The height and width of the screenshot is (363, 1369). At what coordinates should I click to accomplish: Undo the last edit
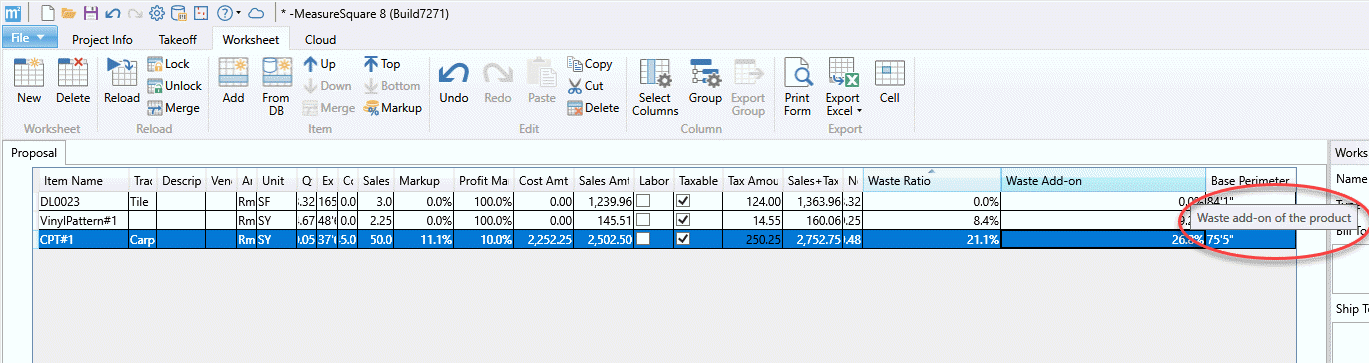(x=454, y=82)
